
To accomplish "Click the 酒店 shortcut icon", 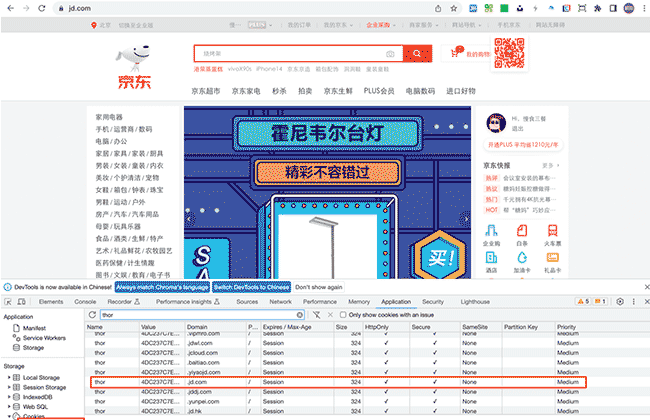I will coord(492,257).
